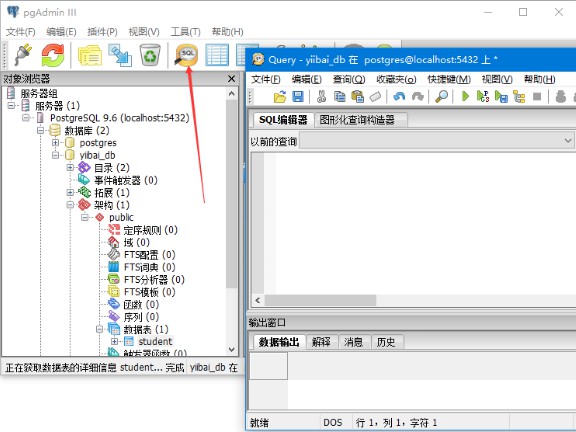
Task: Paste clipboard text in the Query toolbar
Action: (357, 97)
